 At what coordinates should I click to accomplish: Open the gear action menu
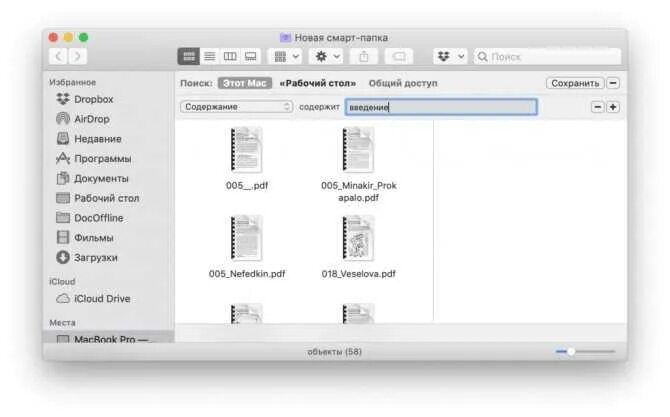click(327, 56)
